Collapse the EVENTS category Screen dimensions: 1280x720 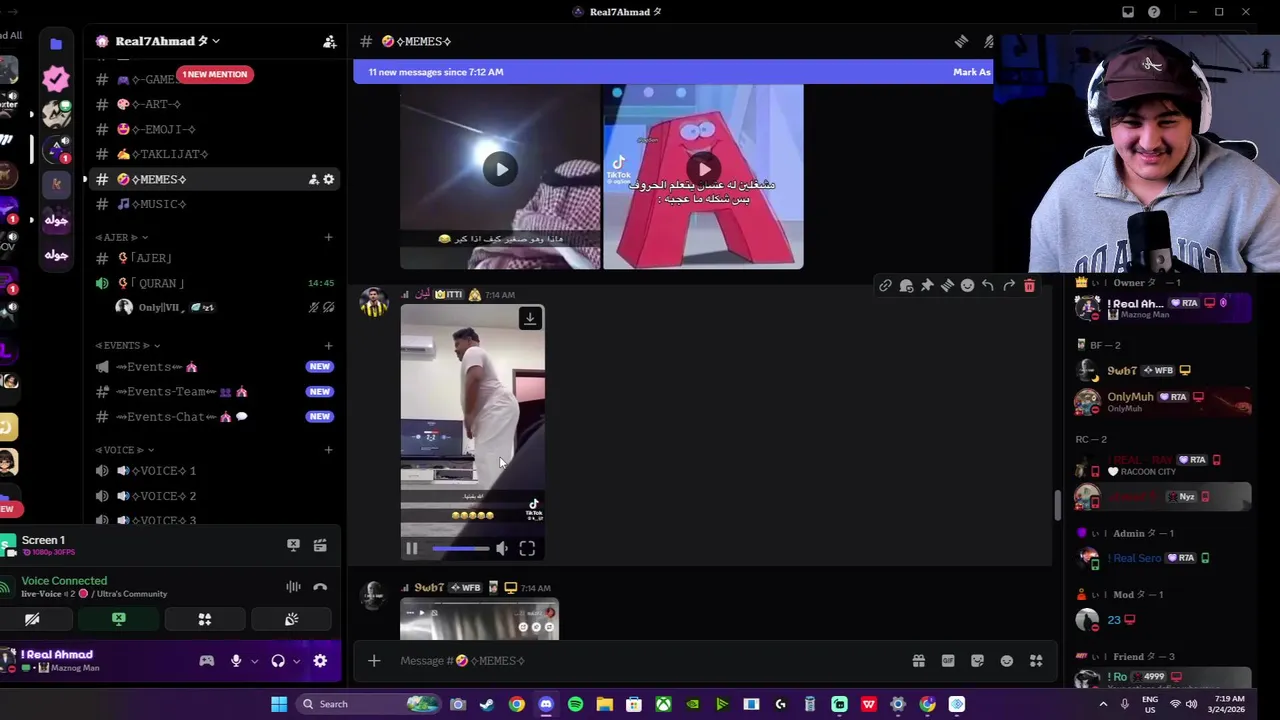129,345
